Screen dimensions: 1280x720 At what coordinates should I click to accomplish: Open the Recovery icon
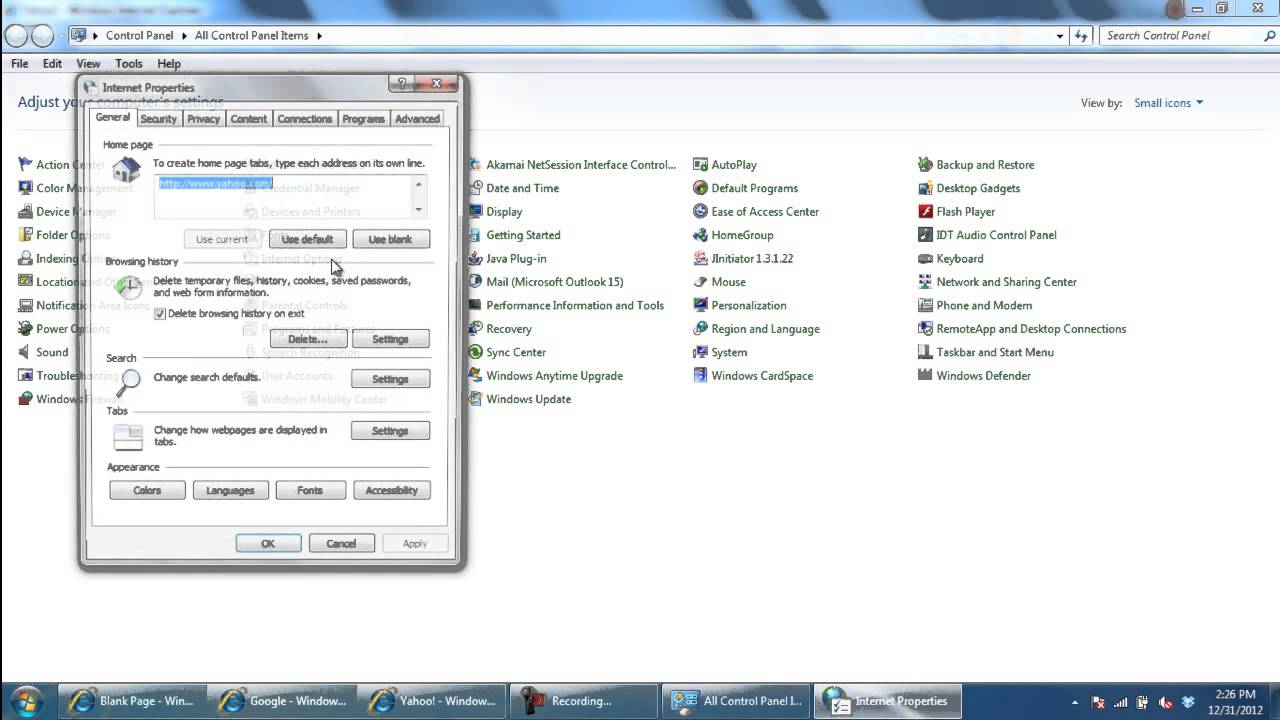[500, 329]
